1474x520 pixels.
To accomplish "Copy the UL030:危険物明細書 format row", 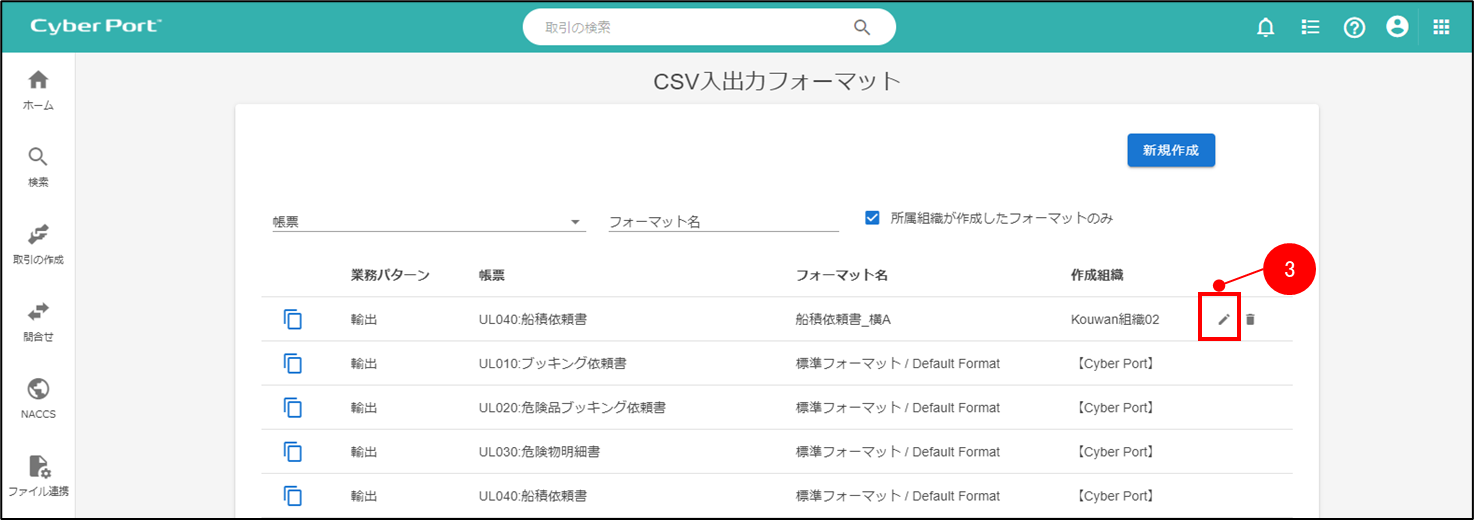I will (292, 452).
